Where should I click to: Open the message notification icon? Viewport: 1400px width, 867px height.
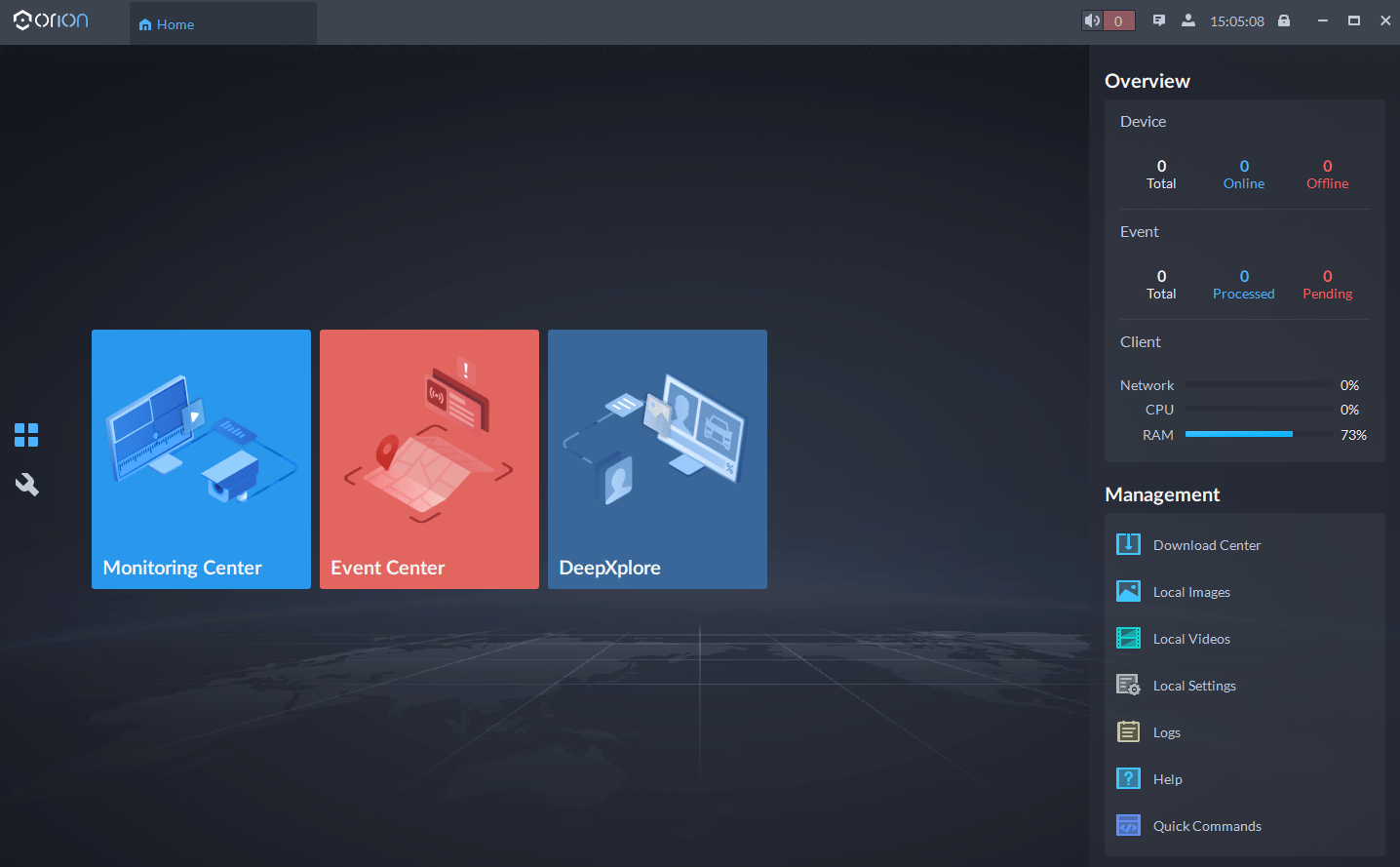(x=1159, y=20)
